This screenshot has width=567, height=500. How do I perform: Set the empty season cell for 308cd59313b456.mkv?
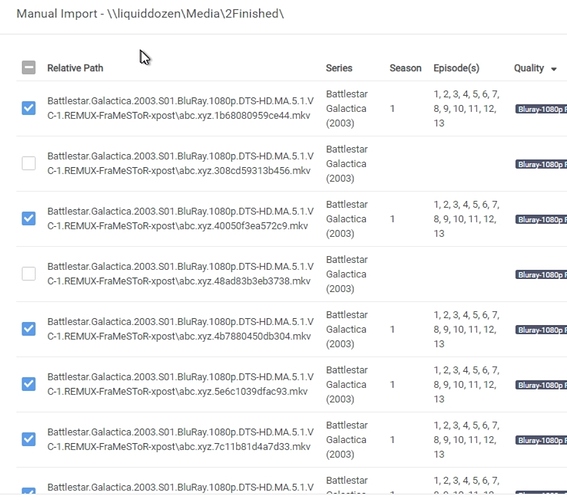click(x=406, y=164)
